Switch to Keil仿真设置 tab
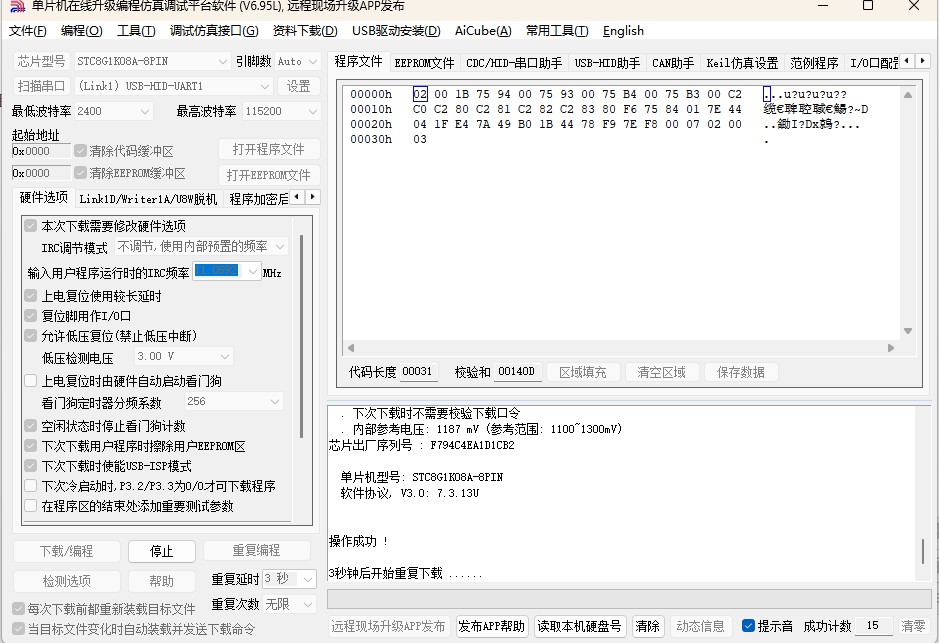Screen dimensions: 939x643 tap(742, 63)
